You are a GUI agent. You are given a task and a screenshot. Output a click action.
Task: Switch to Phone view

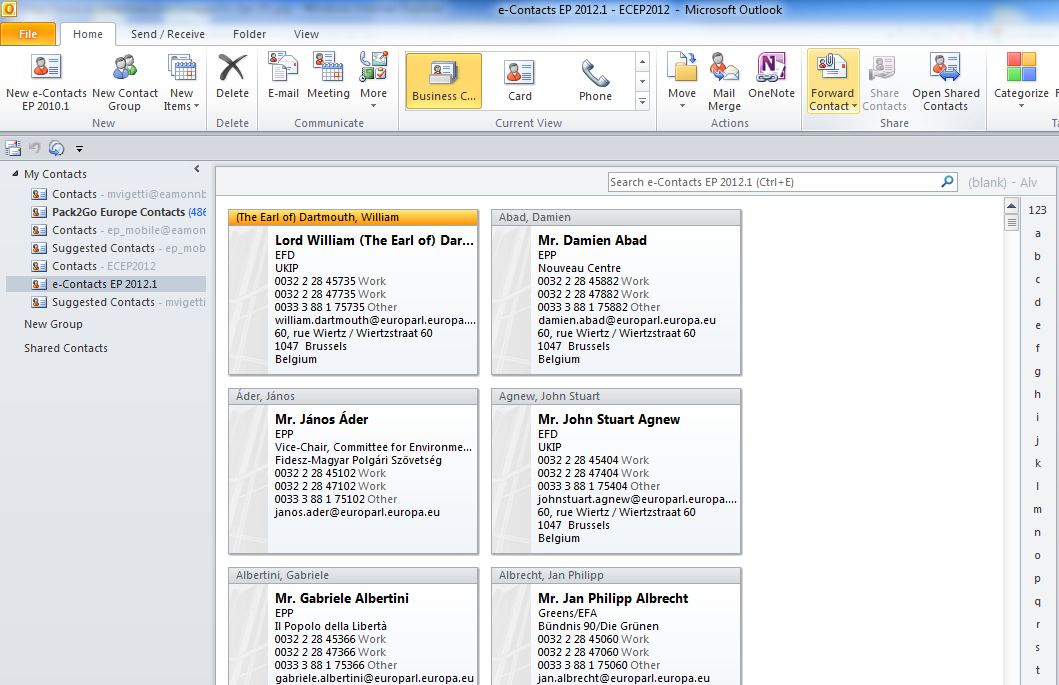click(595, 81)
